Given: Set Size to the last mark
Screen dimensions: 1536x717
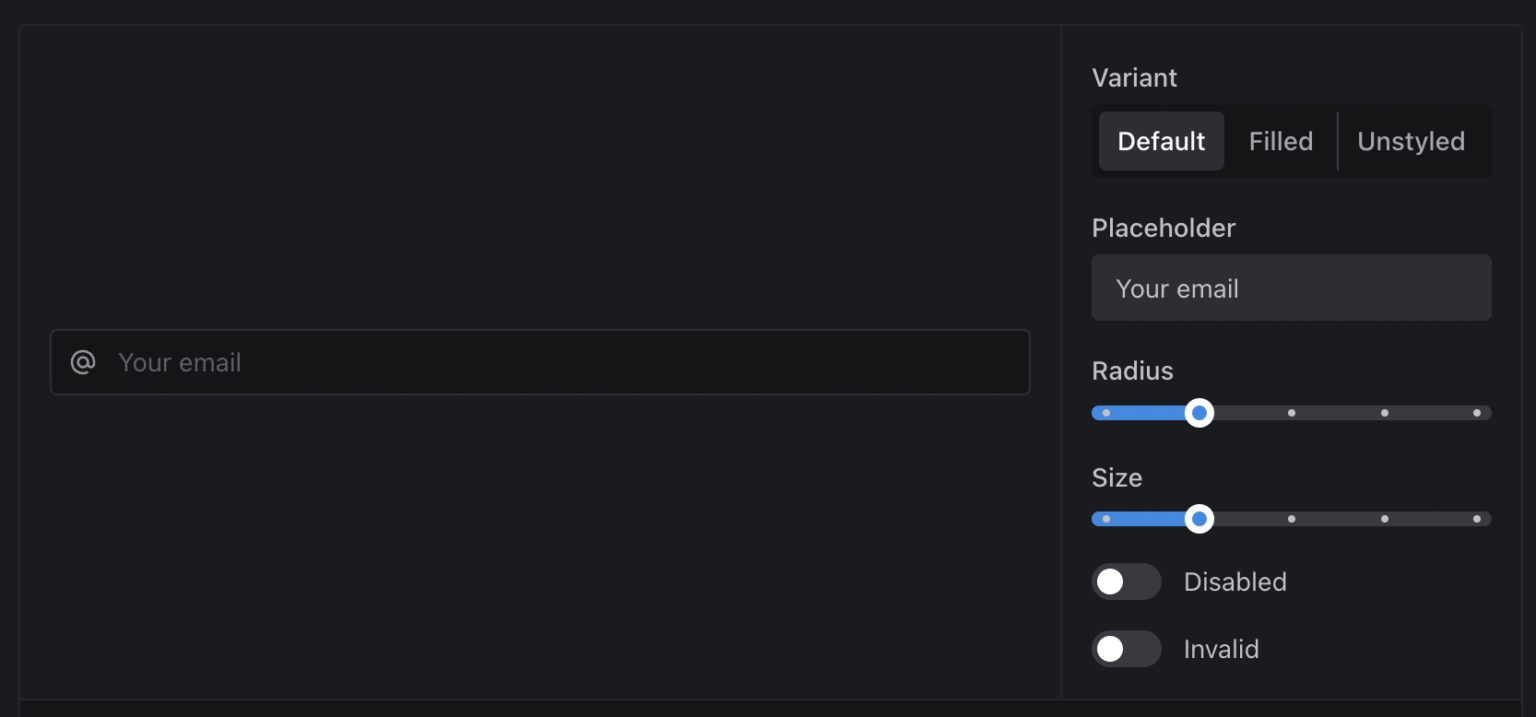Looking at the screenshot, I should [x=1476, y=519].
